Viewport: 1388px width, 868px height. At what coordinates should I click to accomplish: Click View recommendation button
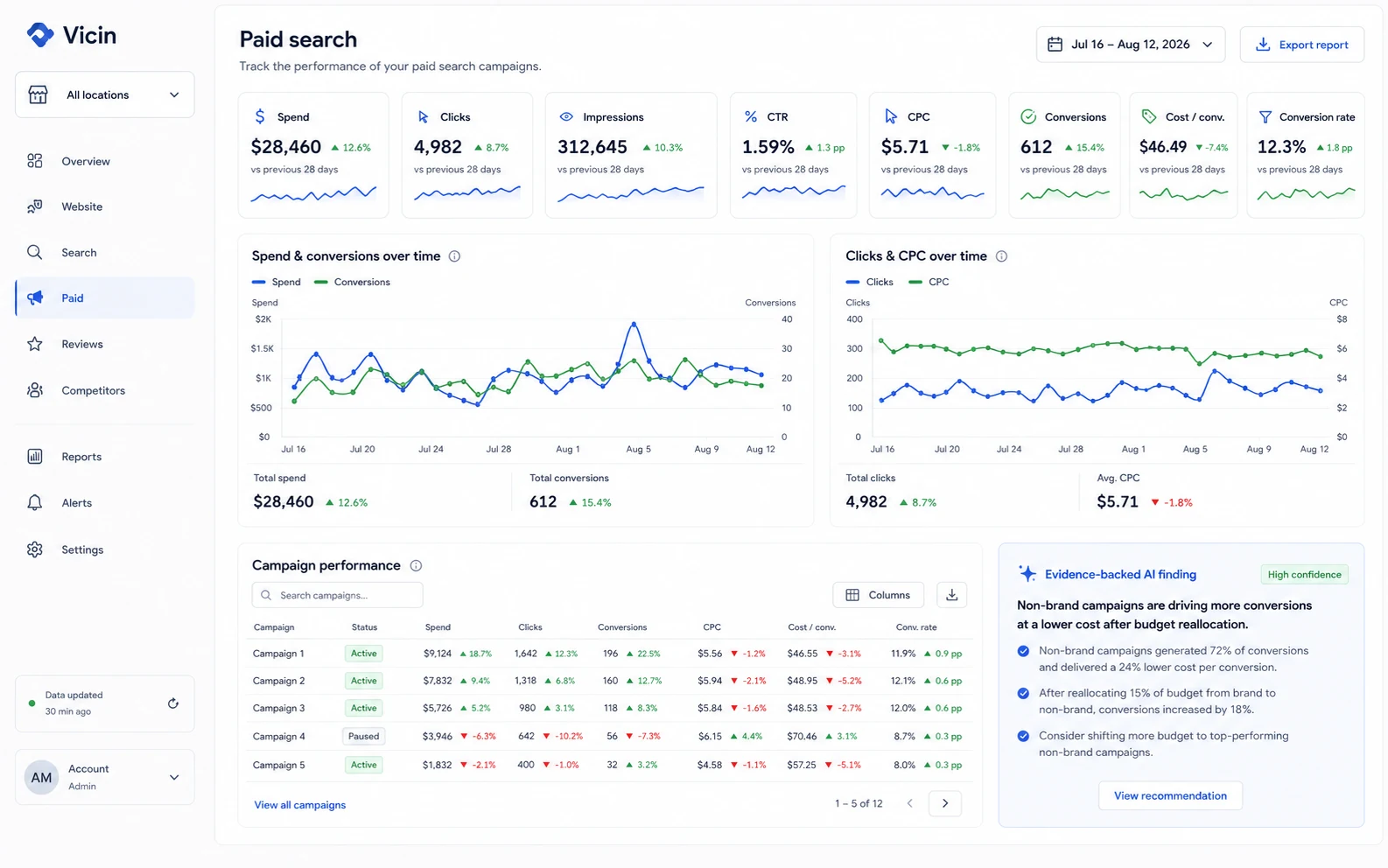click(x=1170, y=795)
